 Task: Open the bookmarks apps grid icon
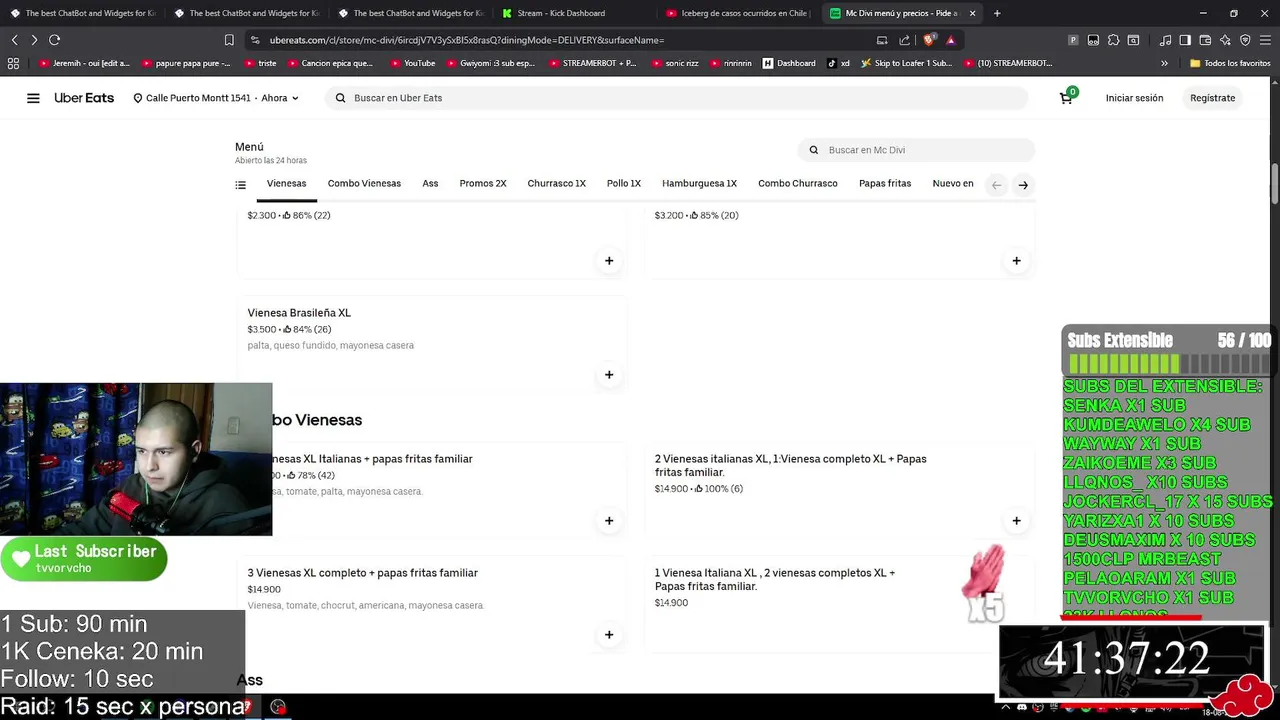point(13,63)
